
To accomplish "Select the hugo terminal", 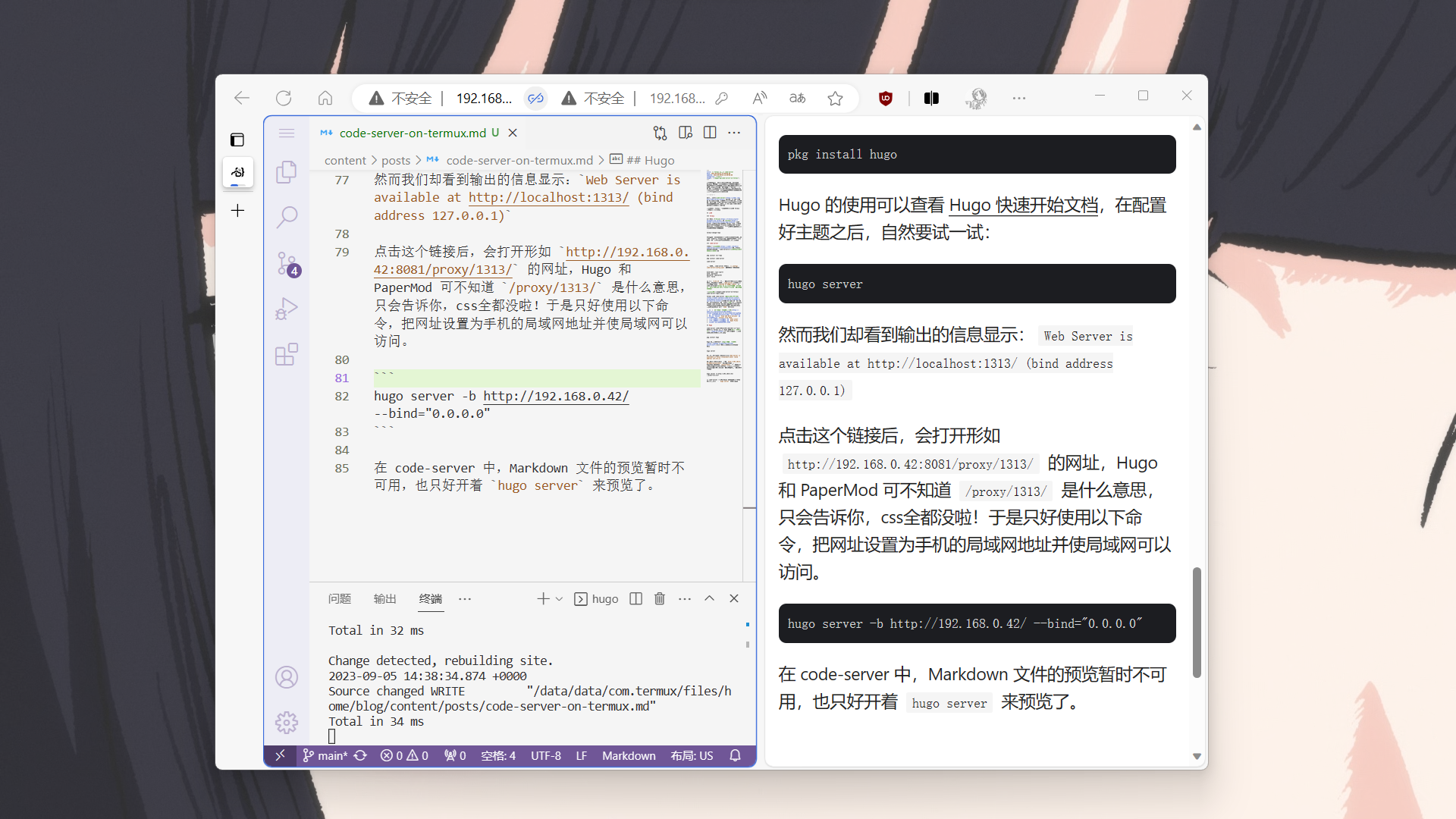I will 596,599.
